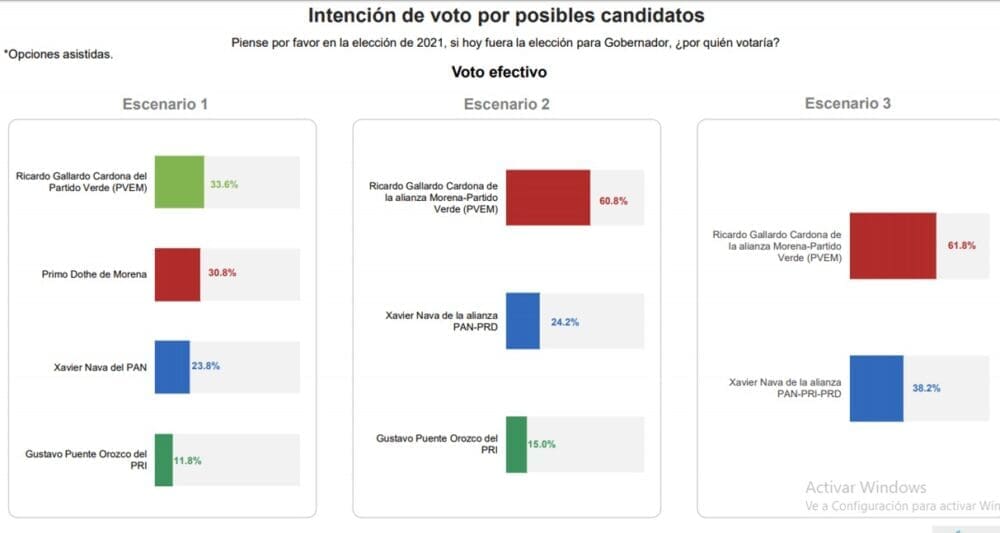The image size is (1000, 533).
Task: Click the green bar showing 15.0%
Action: click(516, 444)
